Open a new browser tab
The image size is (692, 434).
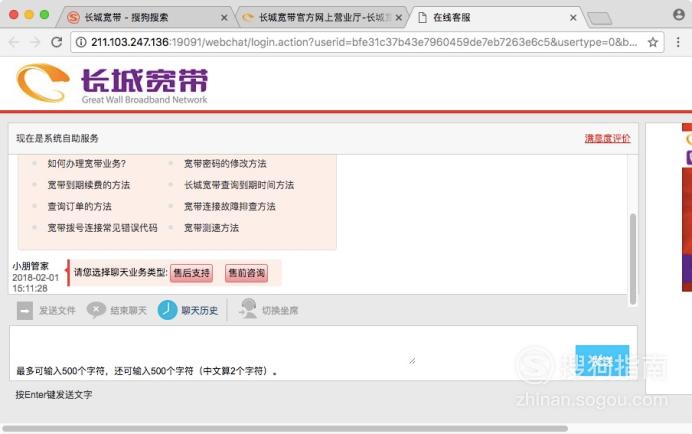(x=600, y=18)
